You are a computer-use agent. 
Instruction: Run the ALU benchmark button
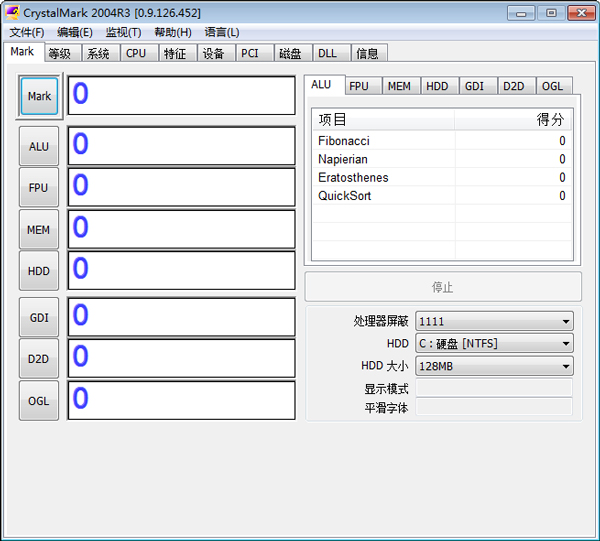pyautogui.click(x=39, y=146)
